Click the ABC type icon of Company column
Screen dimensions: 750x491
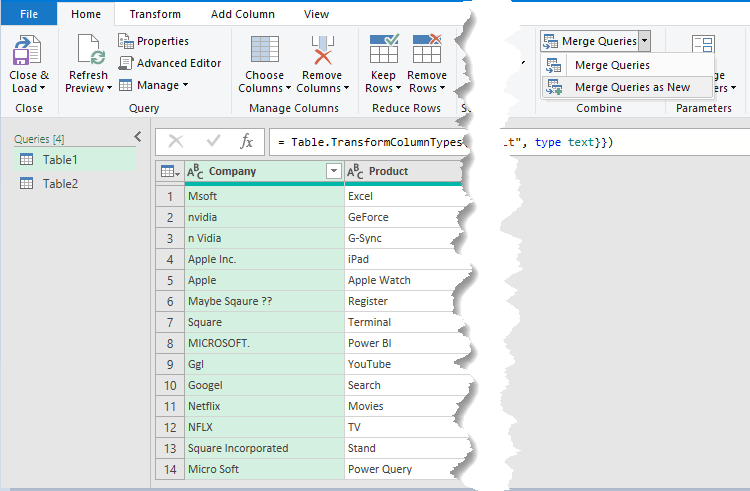coord(195,171)
